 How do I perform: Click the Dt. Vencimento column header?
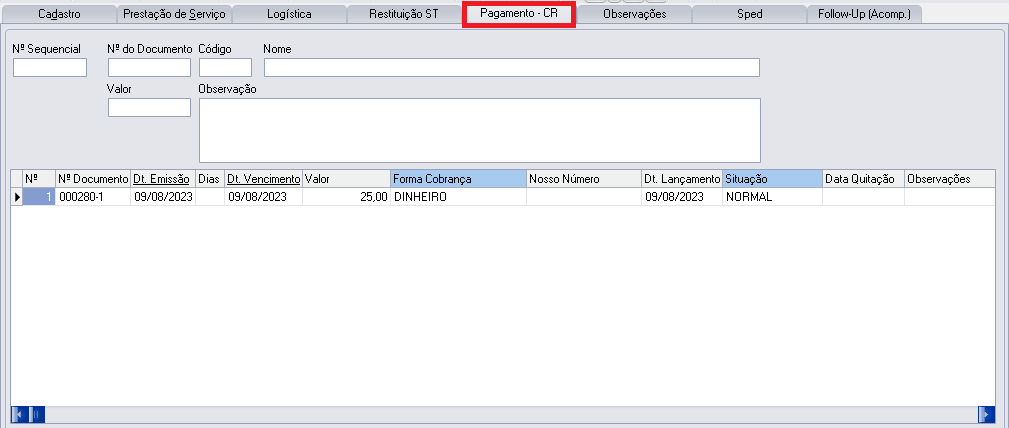coord(263,179)
